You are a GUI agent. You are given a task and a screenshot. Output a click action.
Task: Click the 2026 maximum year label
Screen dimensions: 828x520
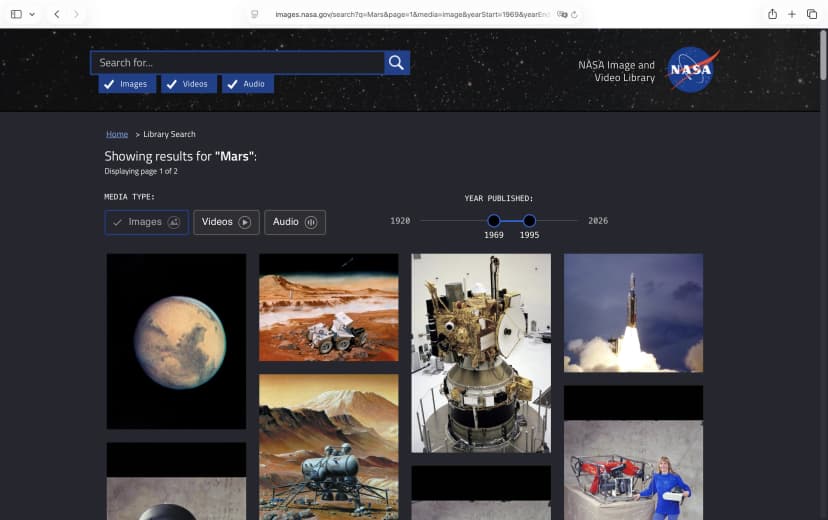[x=598, y=221]
